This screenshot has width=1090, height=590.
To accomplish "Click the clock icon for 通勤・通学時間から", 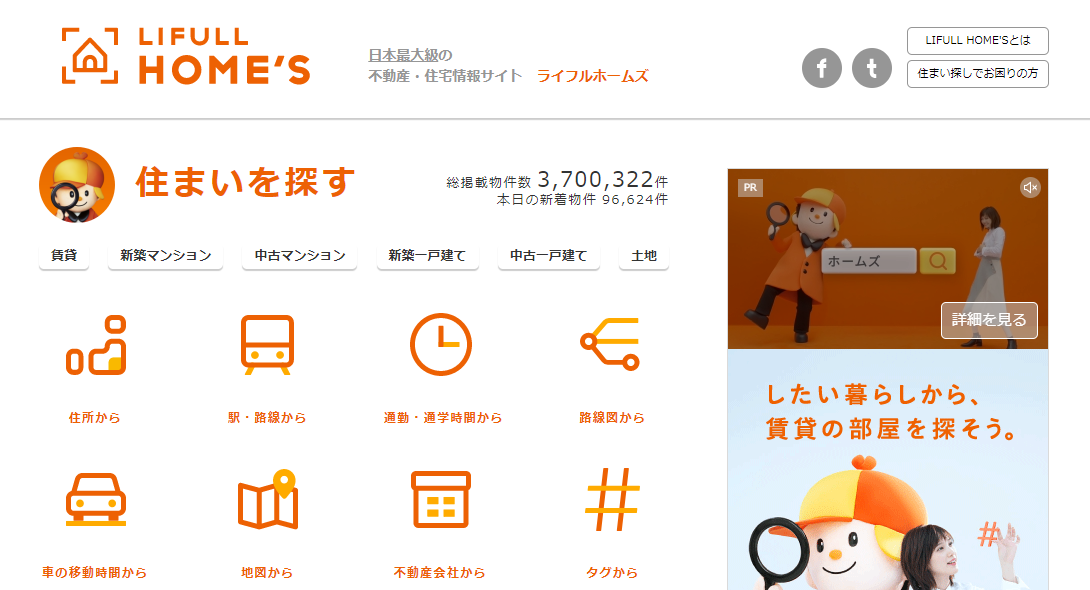I will 441,345.
